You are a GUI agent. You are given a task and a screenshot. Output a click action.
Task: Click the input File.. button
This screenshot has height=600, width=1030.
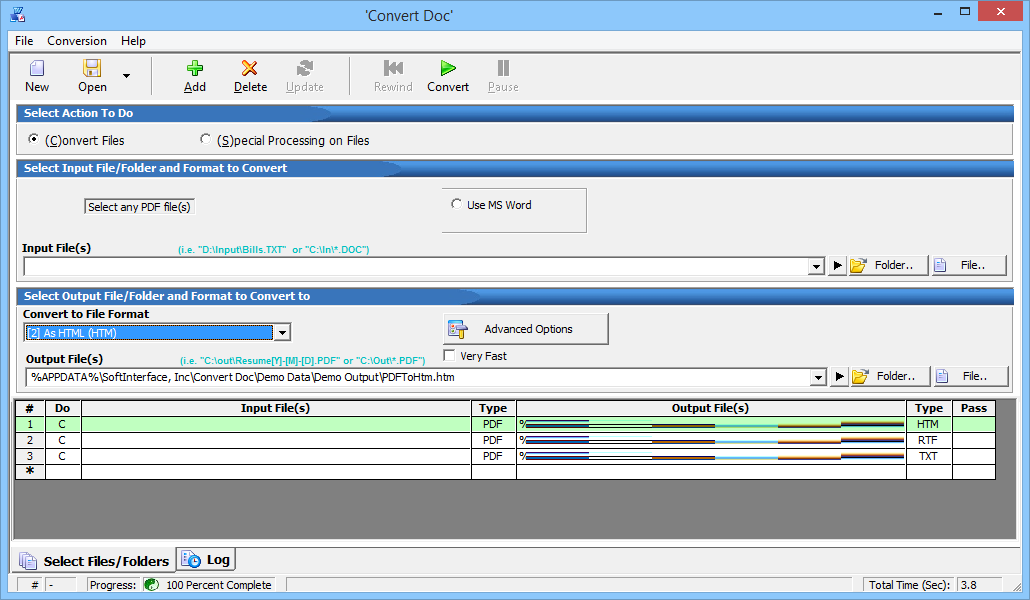pyautogui.click(x=968, y=266)
